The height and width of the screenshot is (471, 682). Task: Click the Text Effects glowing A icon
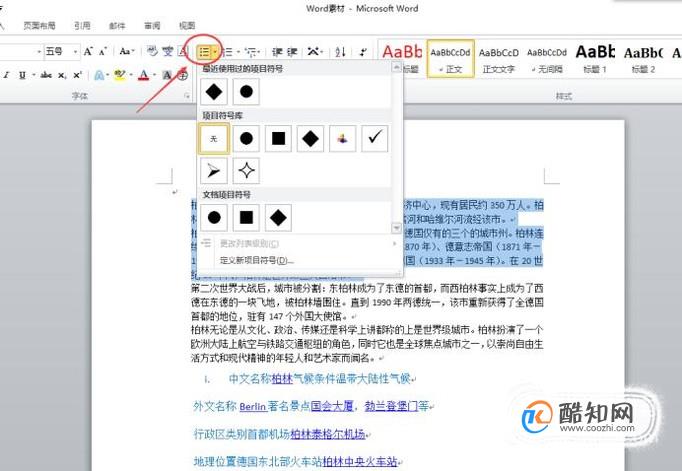(100, 75)
